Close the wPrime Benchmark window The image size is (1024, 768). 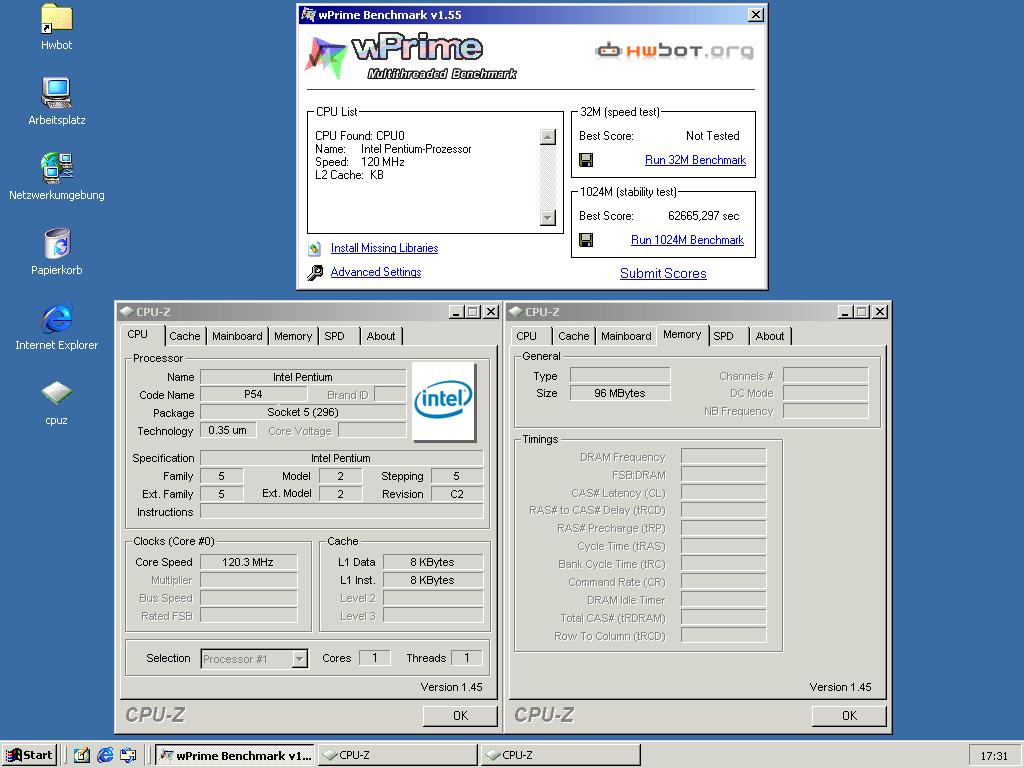click(x=756, y=14)
